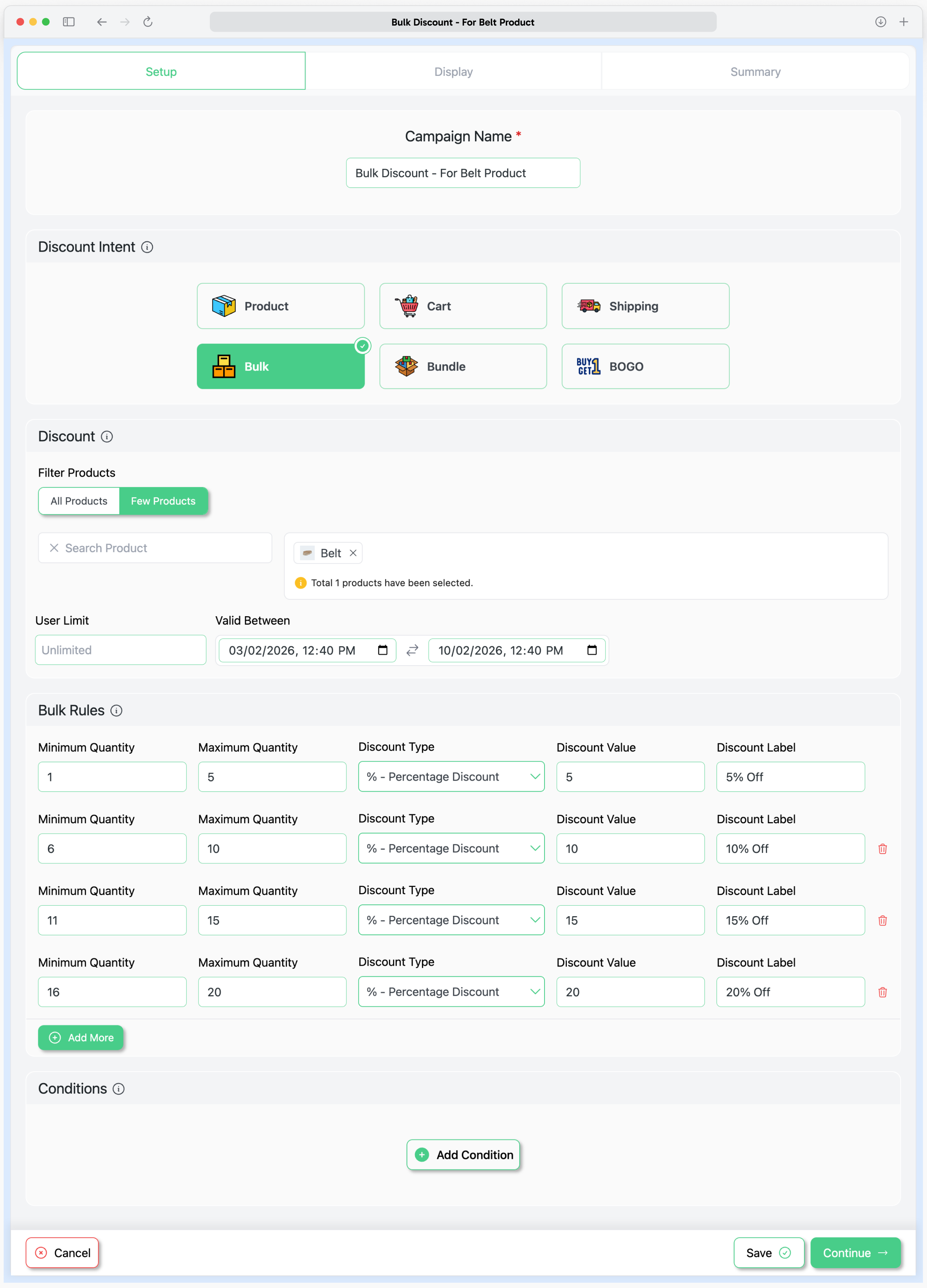
Task: Remove Belt from selected products
Action: [353, 553]
